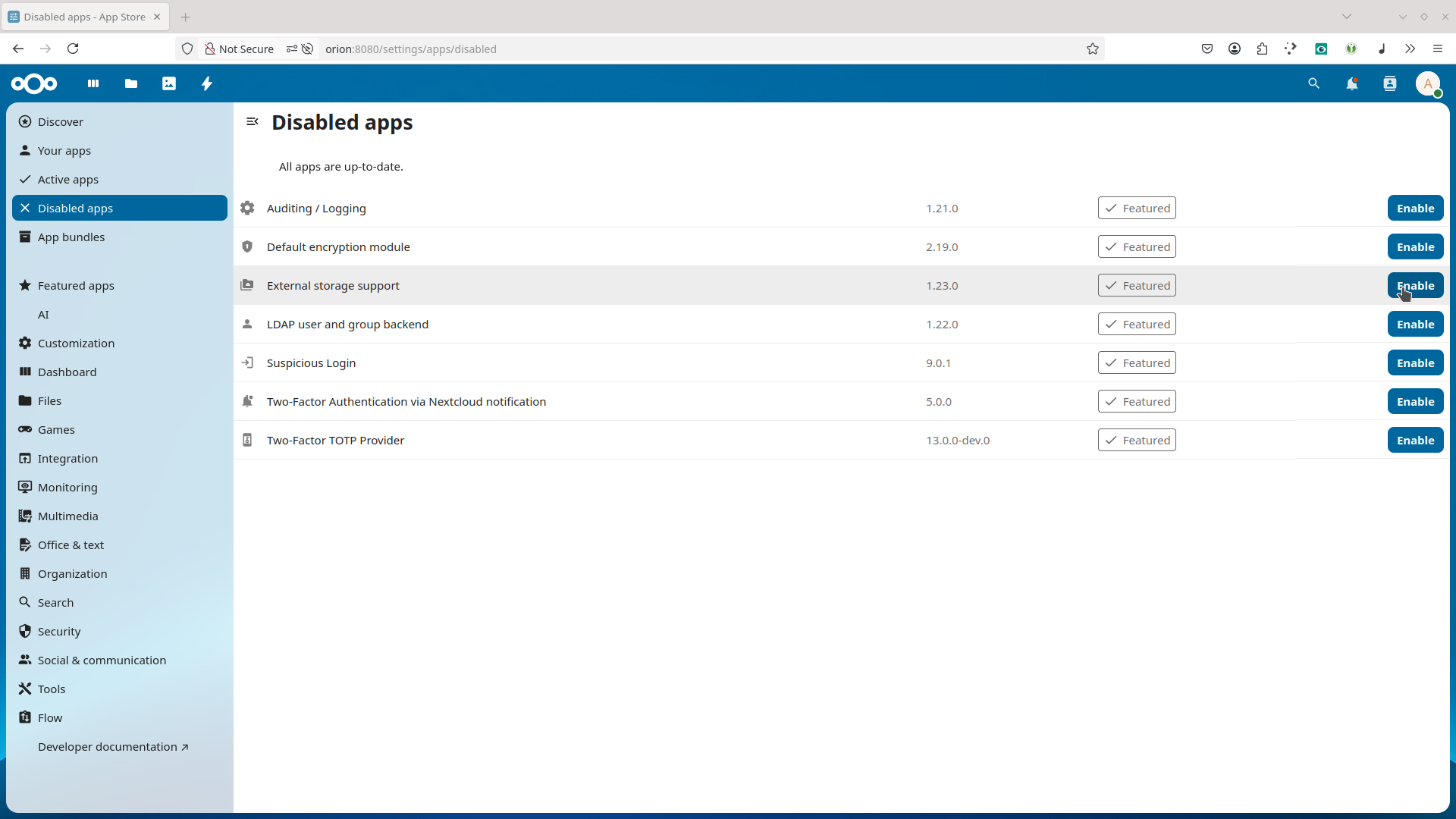1456x819 pixels.
Task: Open the Files app icon in header
Action: pyautogui.click(x=131, y=83)
